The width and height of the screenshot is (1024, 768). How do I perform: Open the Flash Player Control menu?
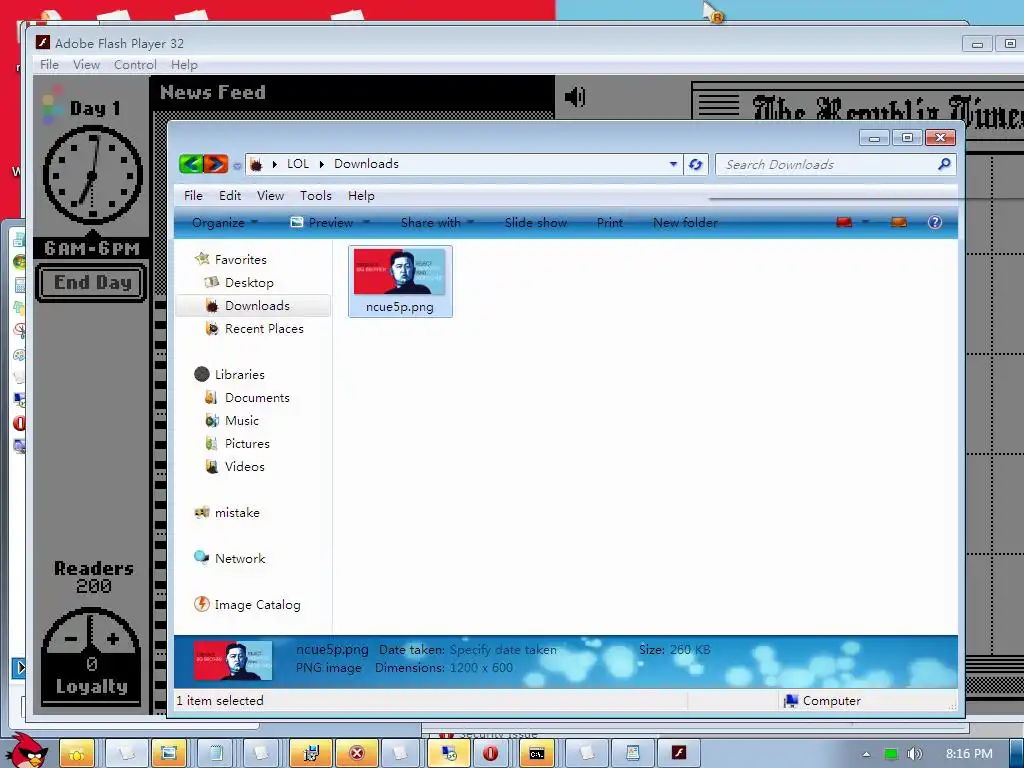[x=135, y=65]
